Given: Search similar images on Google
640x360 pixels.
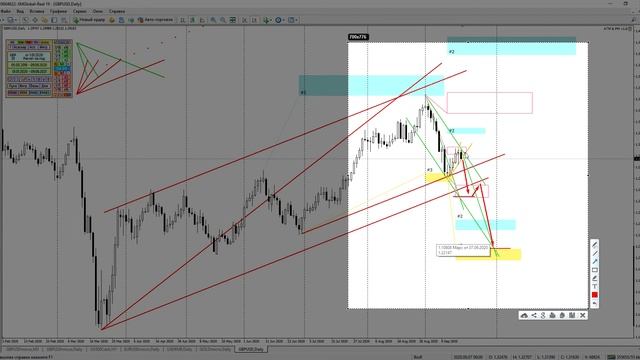Looking at the screenshot, I should [x=543, y=315].
